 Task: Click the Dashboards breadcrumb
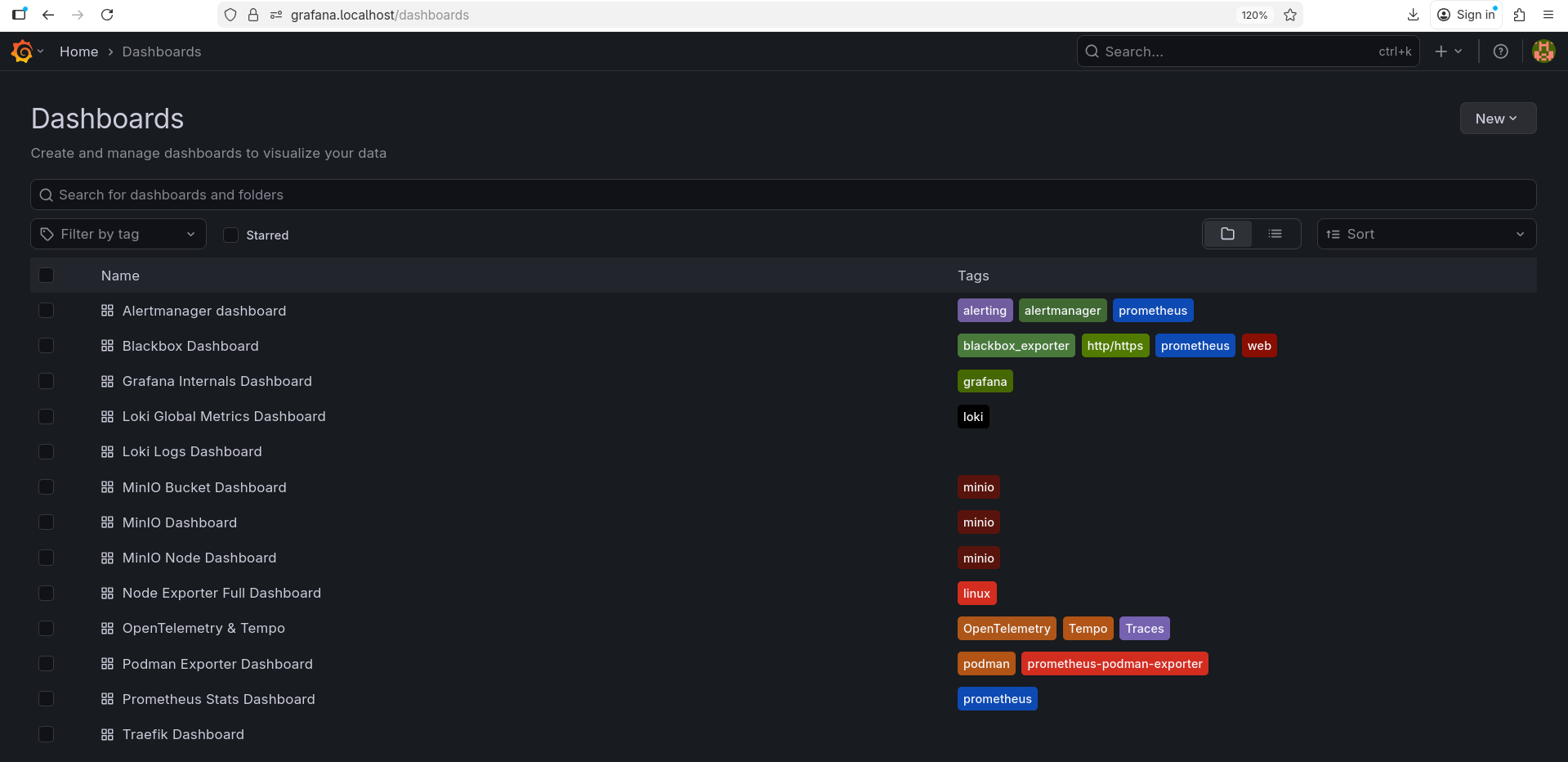click(x=162, y=52)
